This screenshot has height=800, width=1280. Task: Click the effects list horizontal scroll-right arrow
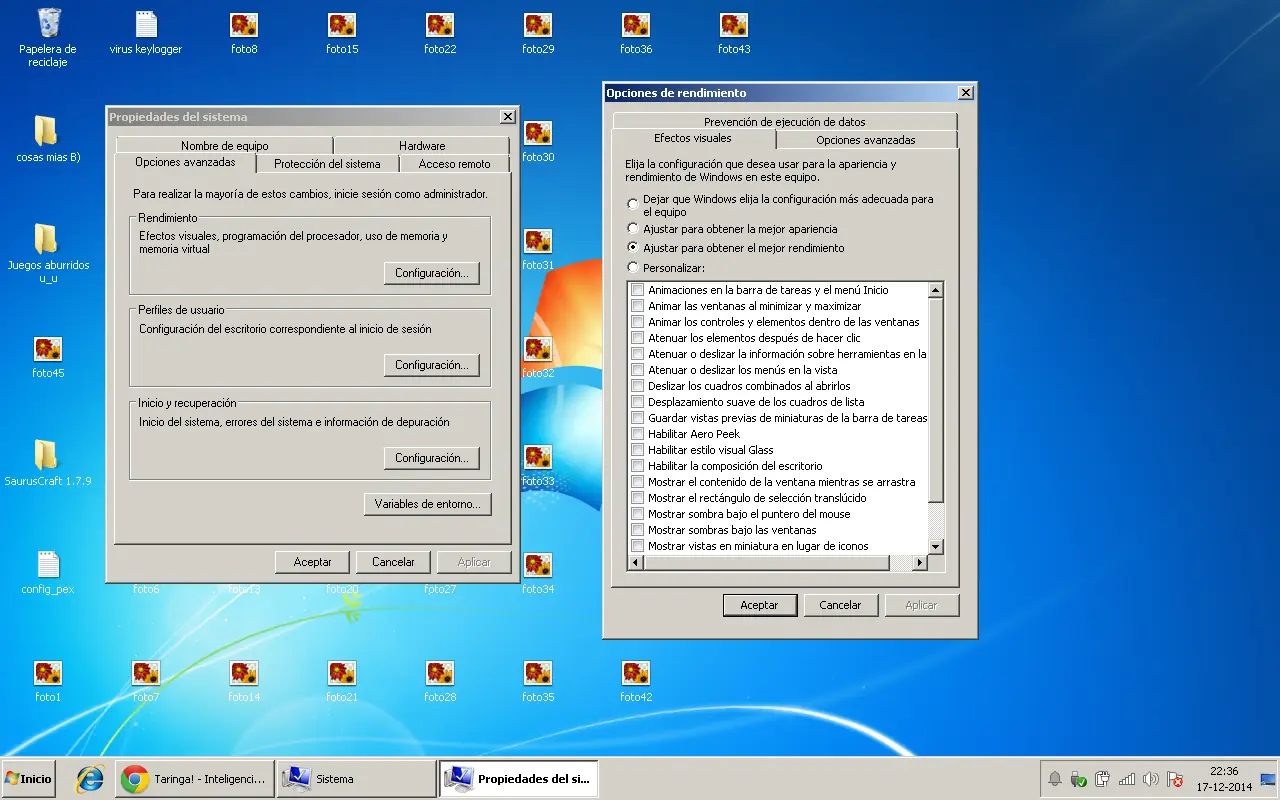pos(920,563)
